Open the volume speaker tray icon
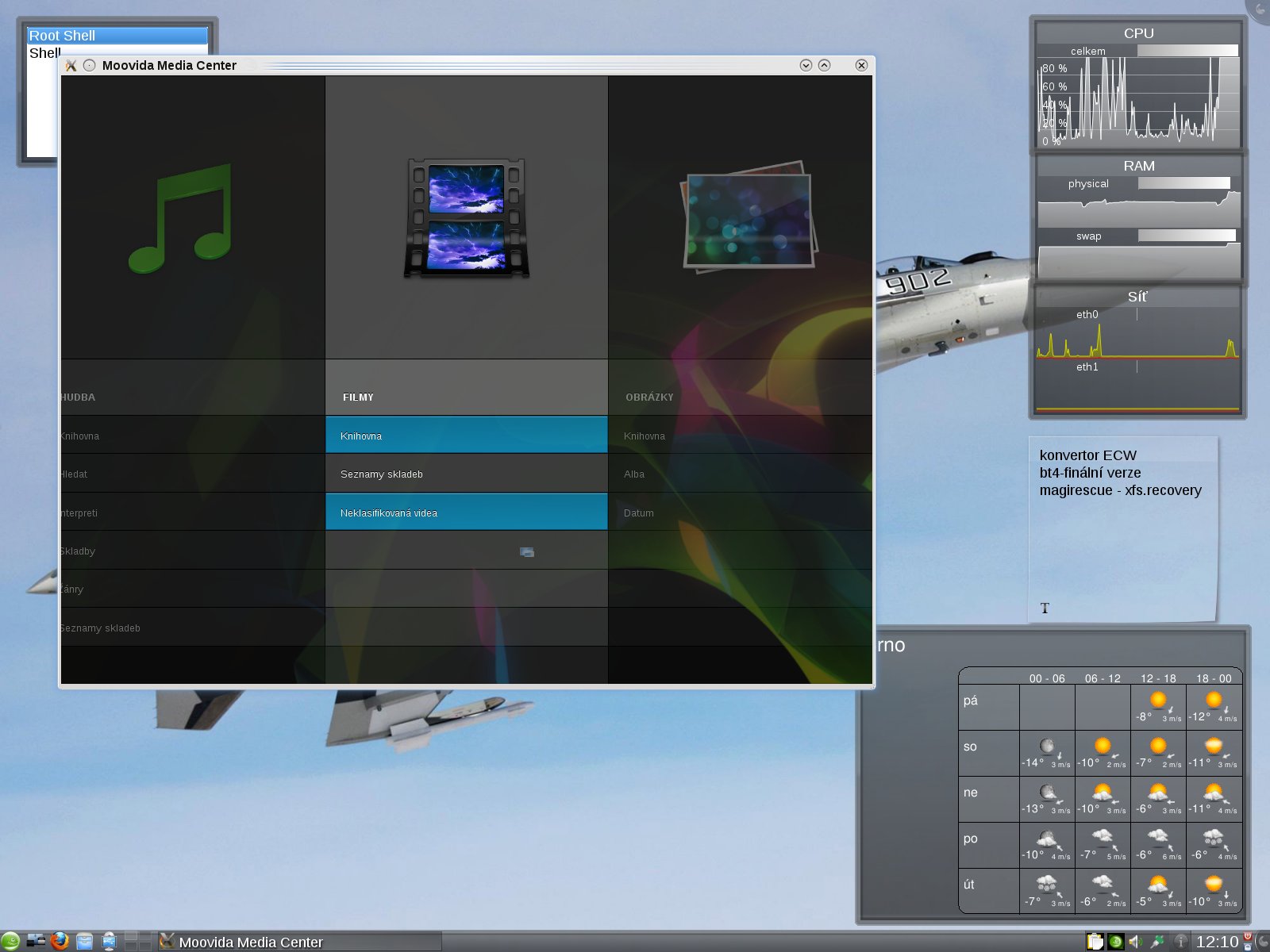 click(1136, 942)
